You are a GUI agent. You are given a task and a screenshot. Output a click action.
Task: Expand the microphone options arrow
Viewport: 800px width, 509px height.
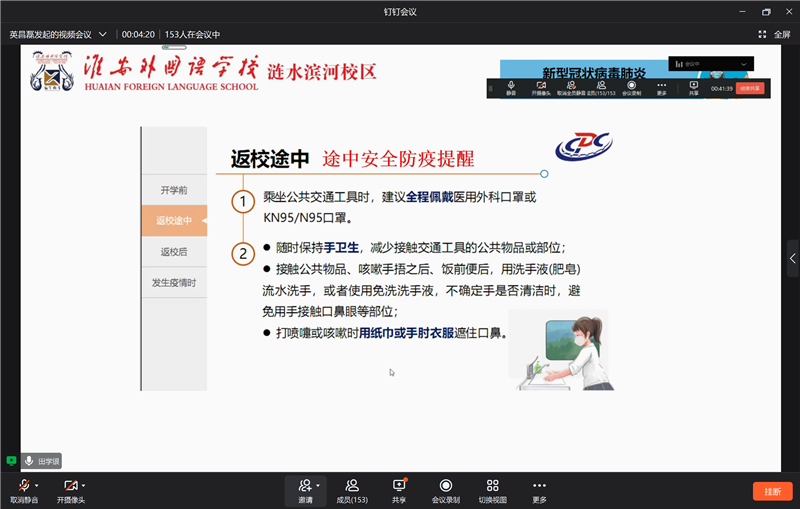tap(38, 485)
